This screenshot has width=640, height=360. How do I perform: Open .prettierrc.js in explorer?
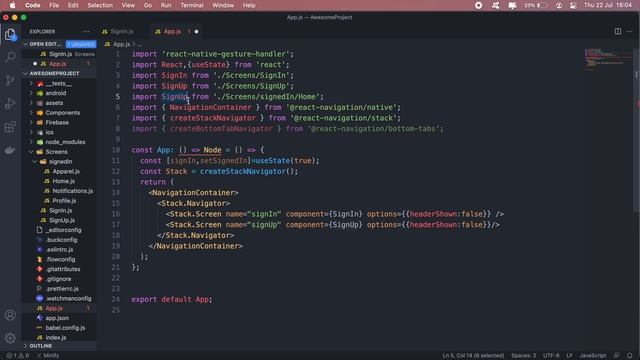pos(62,289)
